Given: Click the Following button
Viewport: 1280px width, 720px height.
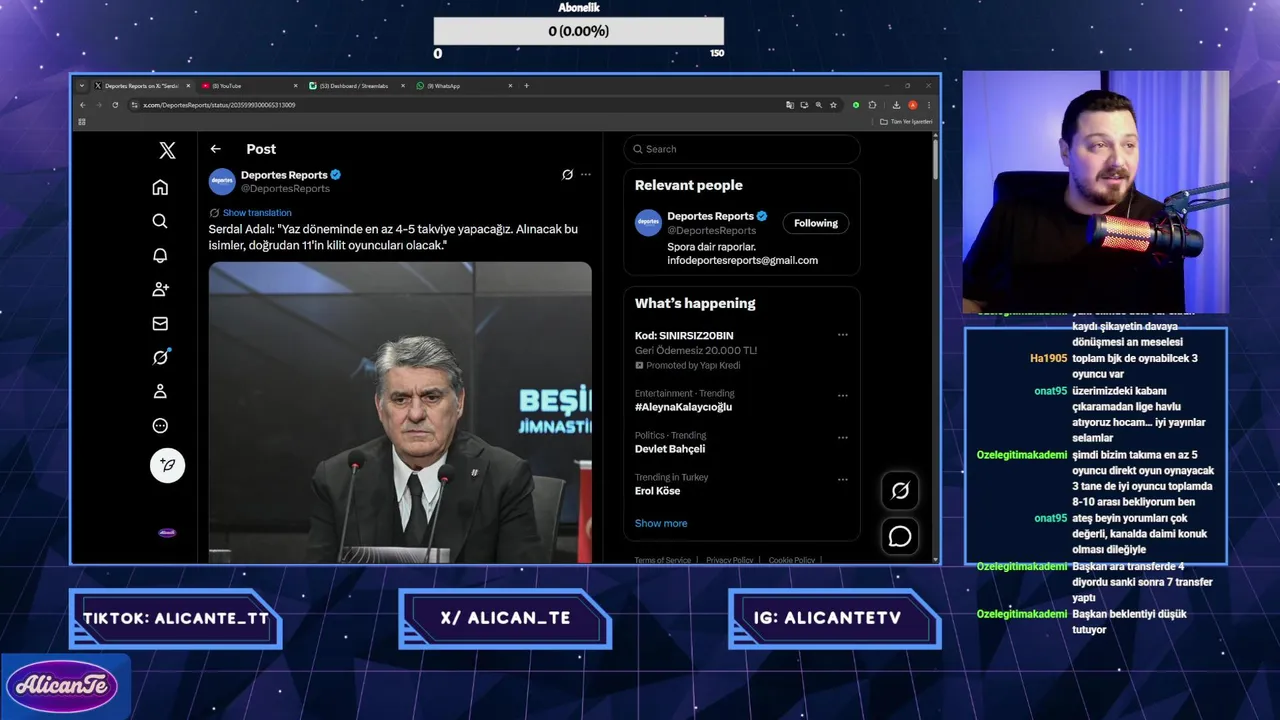Looking at the screenshot, I should (x=816, y=223).
